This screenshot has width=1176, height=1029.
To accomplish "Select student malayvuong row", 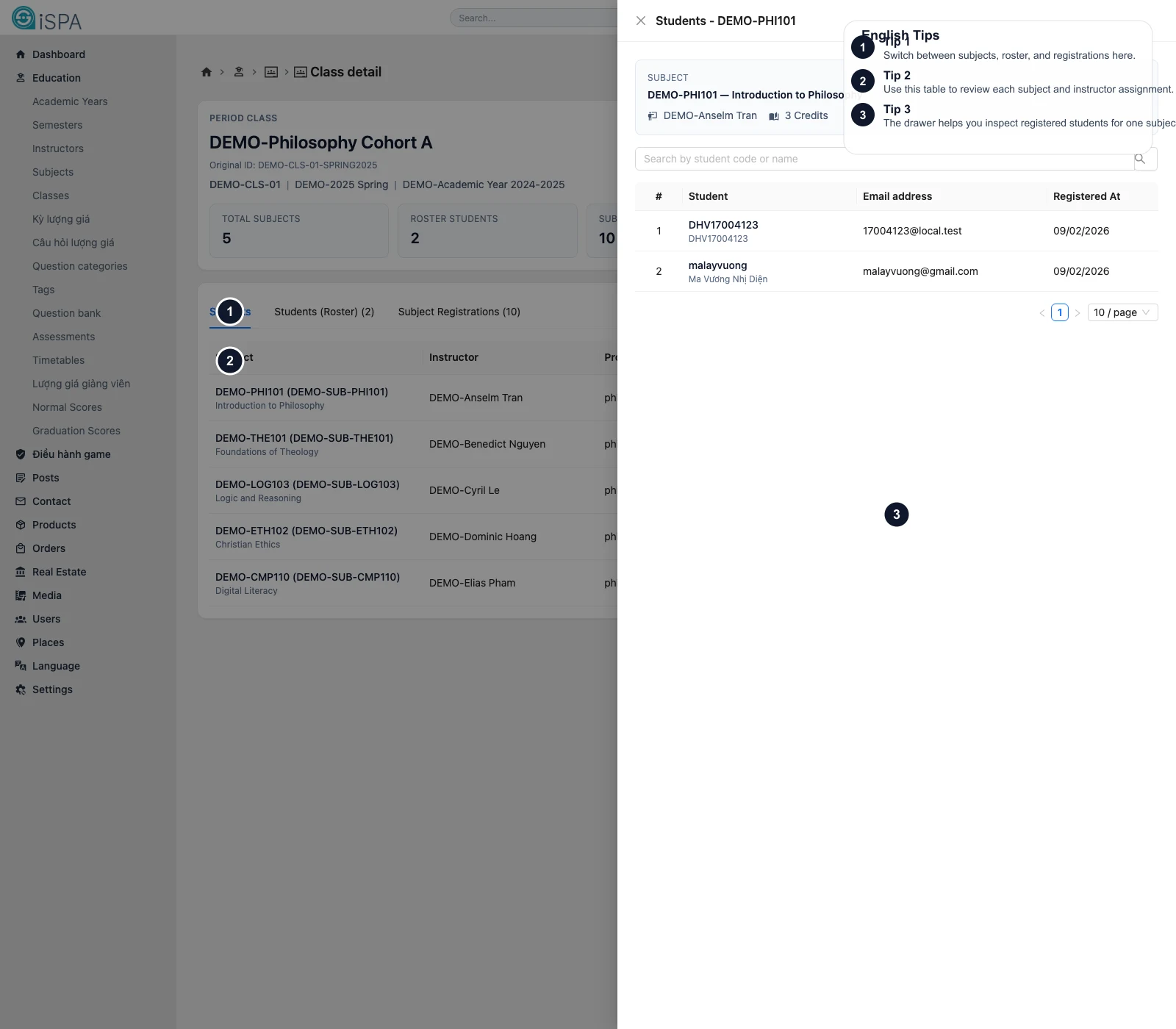I will click(x=717, y=271).
